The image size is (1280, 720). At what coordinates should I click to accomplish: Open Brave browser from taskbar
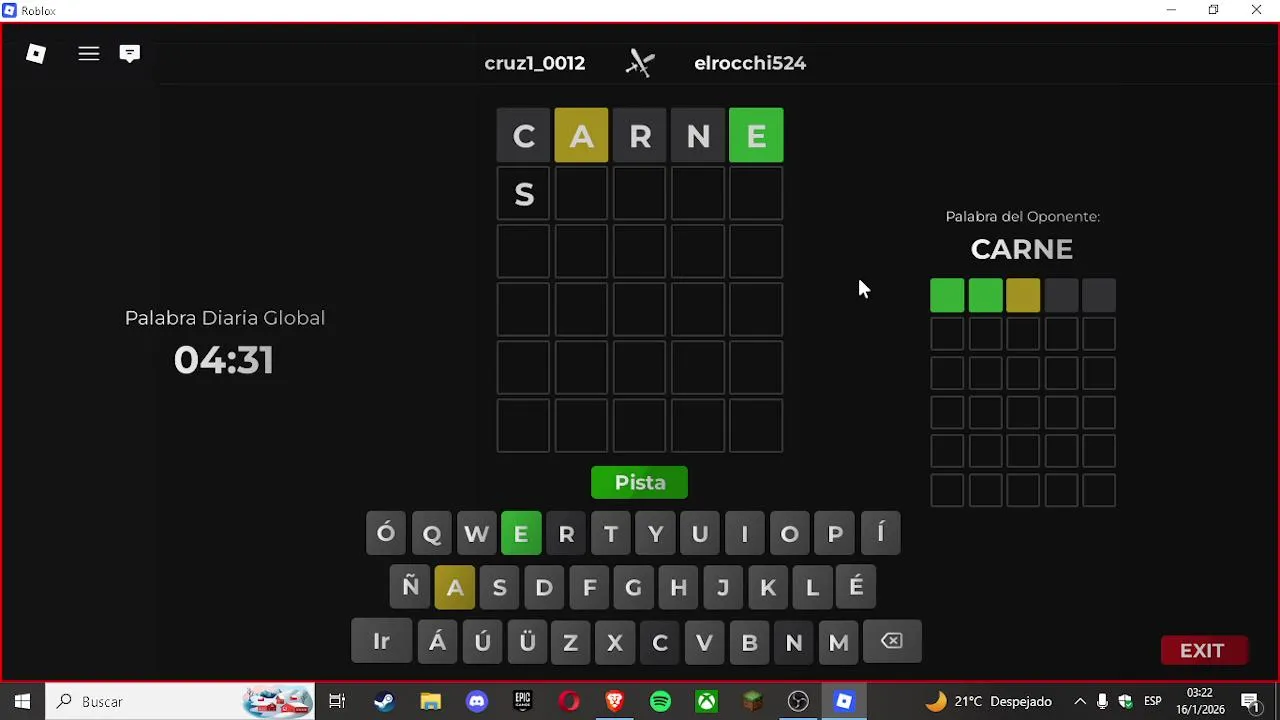pos(615,702)
